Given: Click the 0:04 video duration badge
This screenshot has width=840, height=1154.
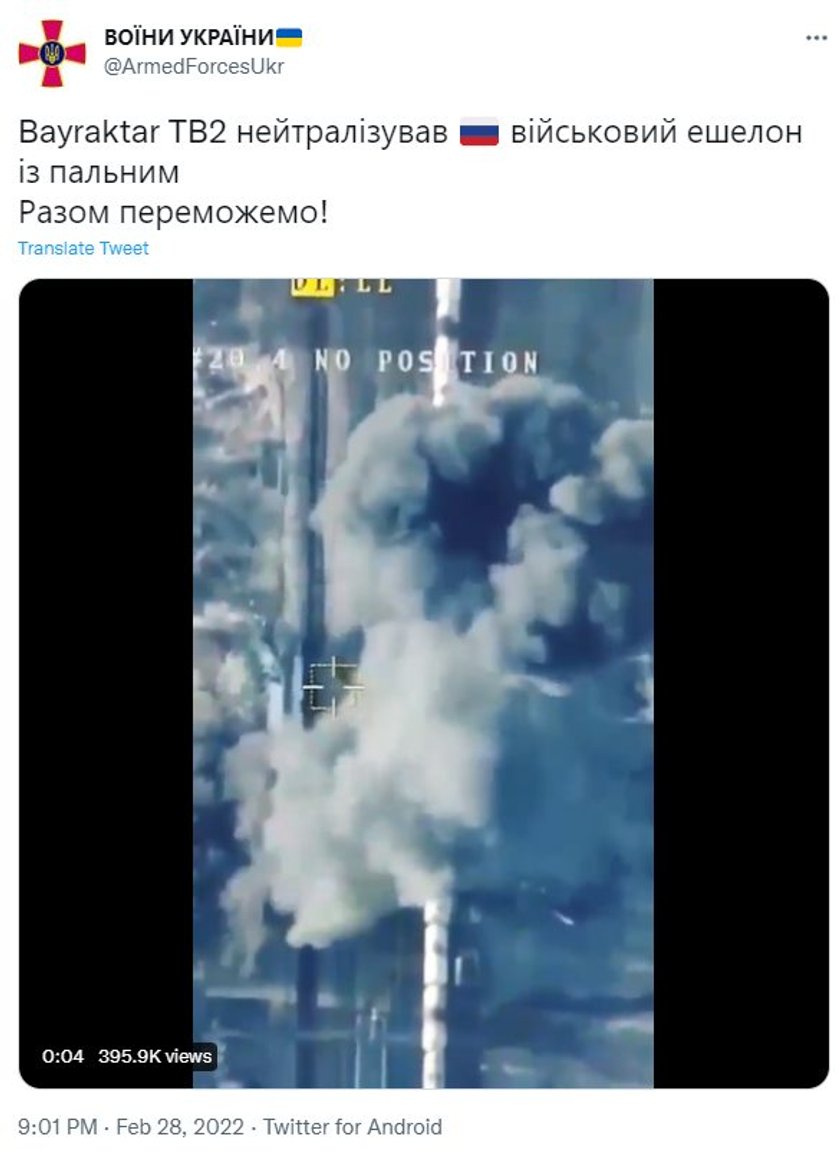Looking at the screenshot, I should tap(63, 1056).
